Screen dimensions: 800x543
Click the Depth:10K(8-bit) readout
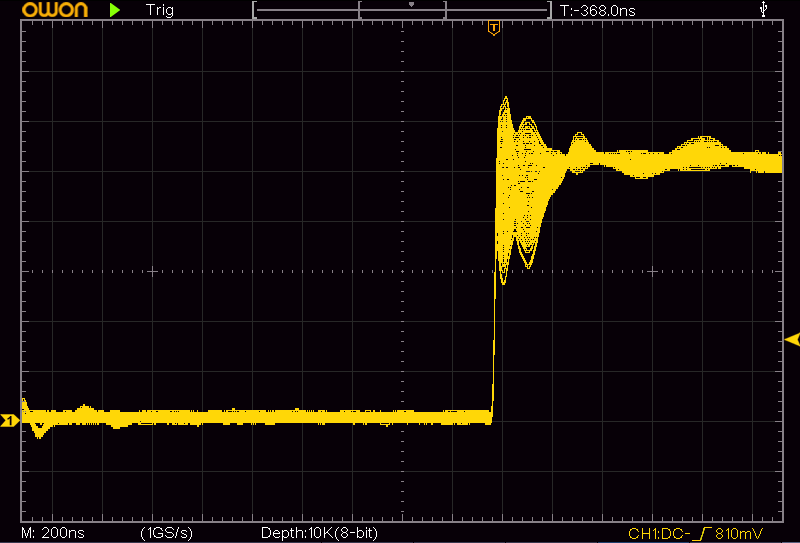[319, 533]
